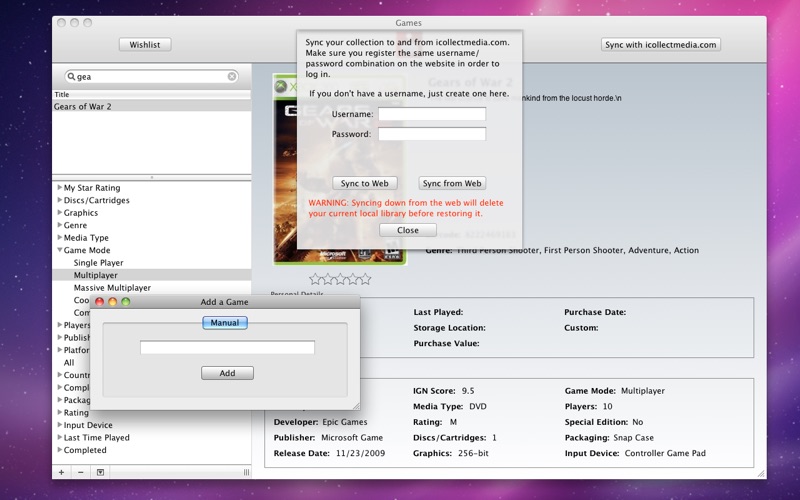Click the Add button in Add a Game

coord(227,373)
